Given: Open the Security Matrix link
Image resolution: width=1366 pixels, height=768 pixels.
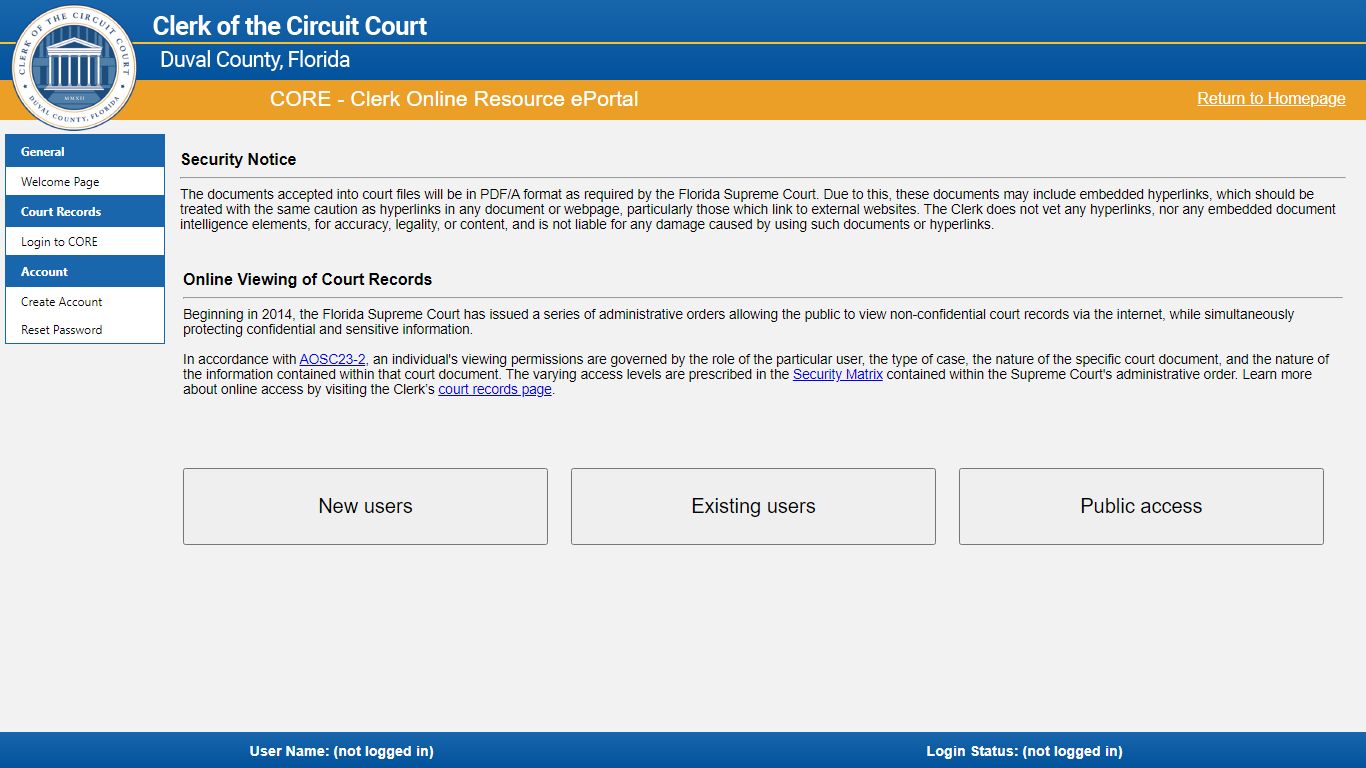Looking at the screenshot, I should pyautogui.click(x=838, y=374).
